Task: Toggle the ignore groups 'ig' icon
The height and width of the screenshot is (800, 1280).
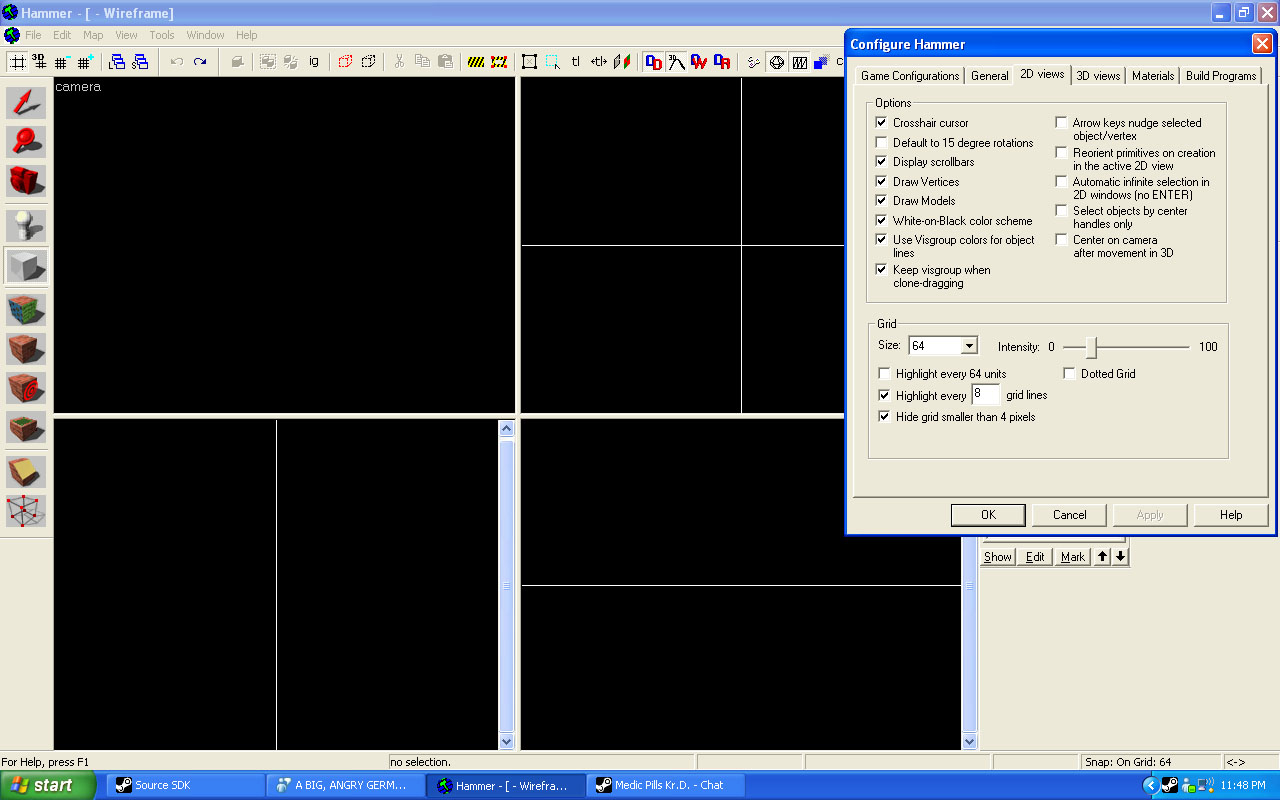Action: click(x=314, y=62)
